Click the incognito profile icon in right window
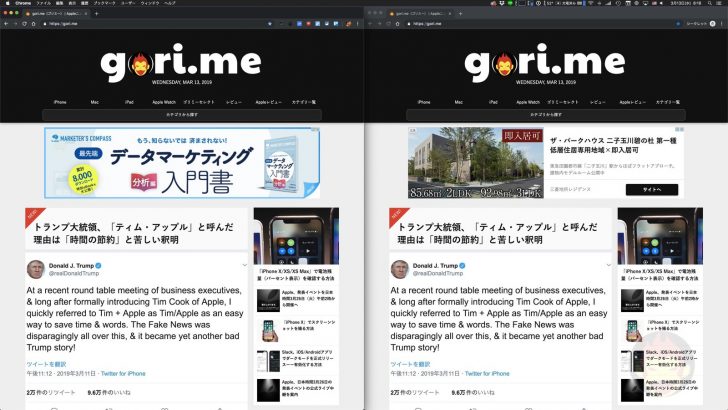The width and height of the screenshot is (728, 410). click(x=713, y=23)
